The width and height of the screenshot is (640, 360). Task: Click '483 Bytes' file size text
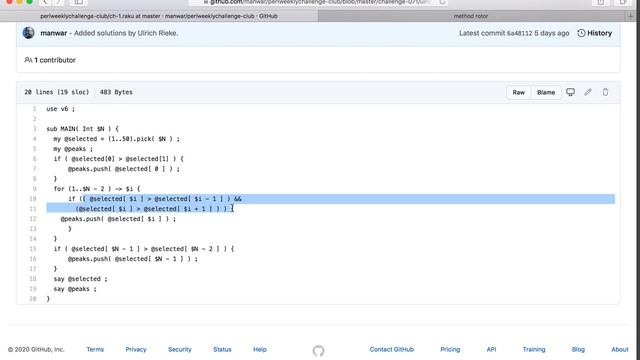pyautogui.click(x=116, y=92)
